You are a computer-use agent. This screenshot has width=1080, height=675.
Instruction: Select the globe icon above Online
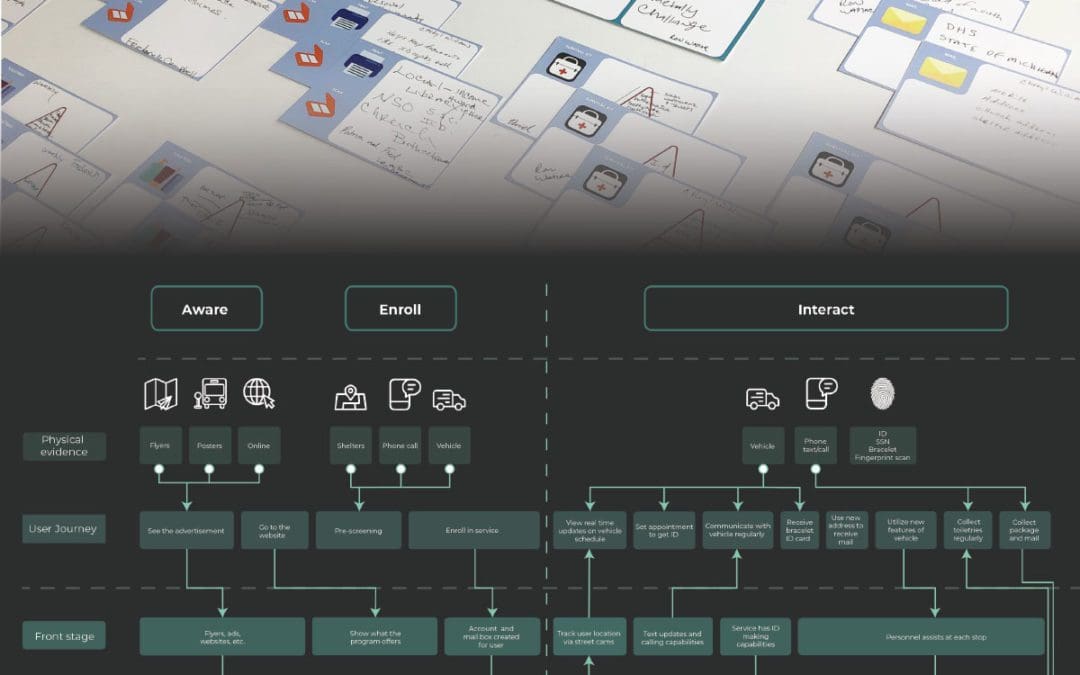pos(259,394)
